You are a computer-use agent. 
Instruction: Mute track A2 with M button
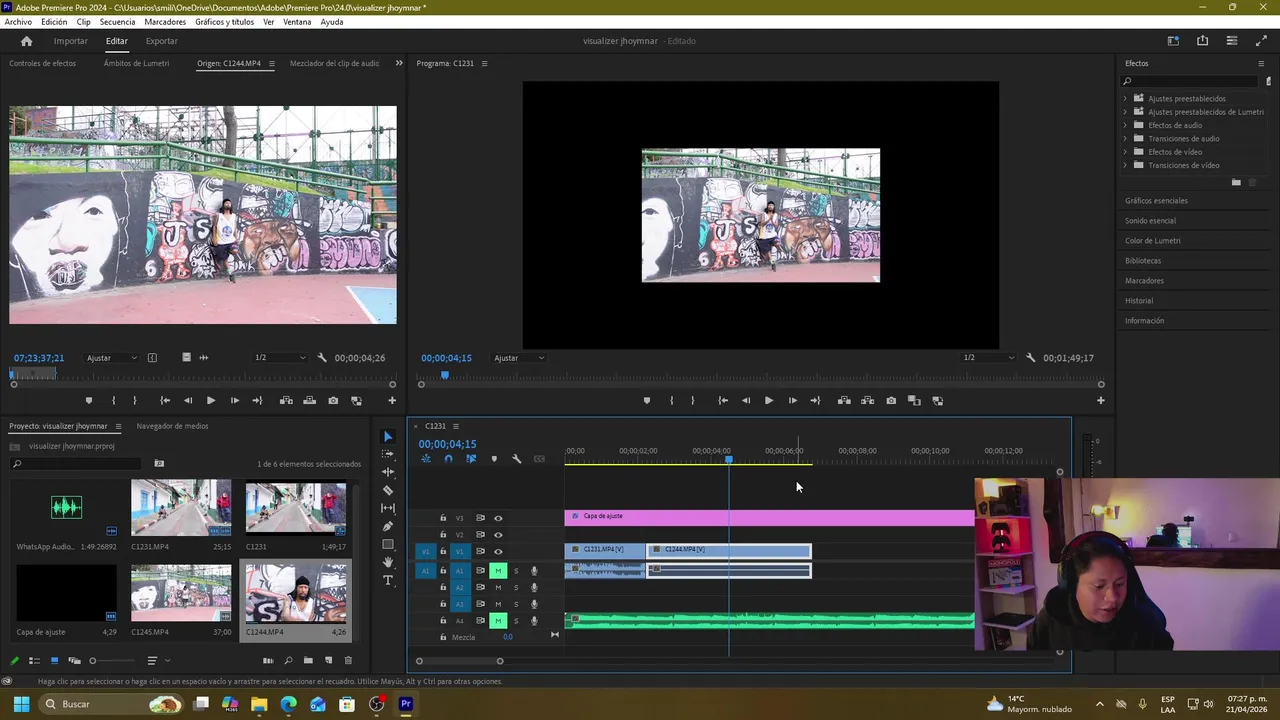(497, 588)
